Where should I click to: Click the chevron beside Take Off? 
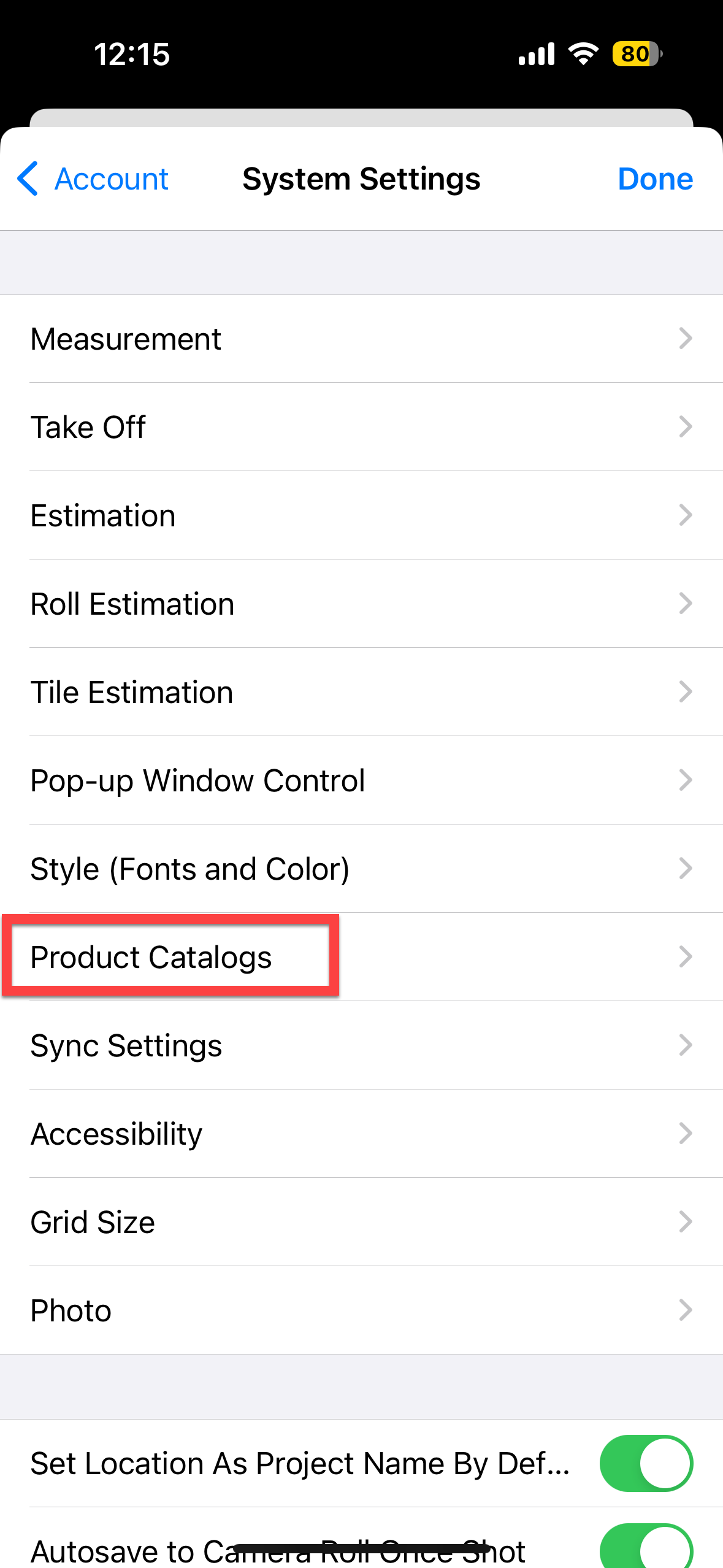point(685,427)
